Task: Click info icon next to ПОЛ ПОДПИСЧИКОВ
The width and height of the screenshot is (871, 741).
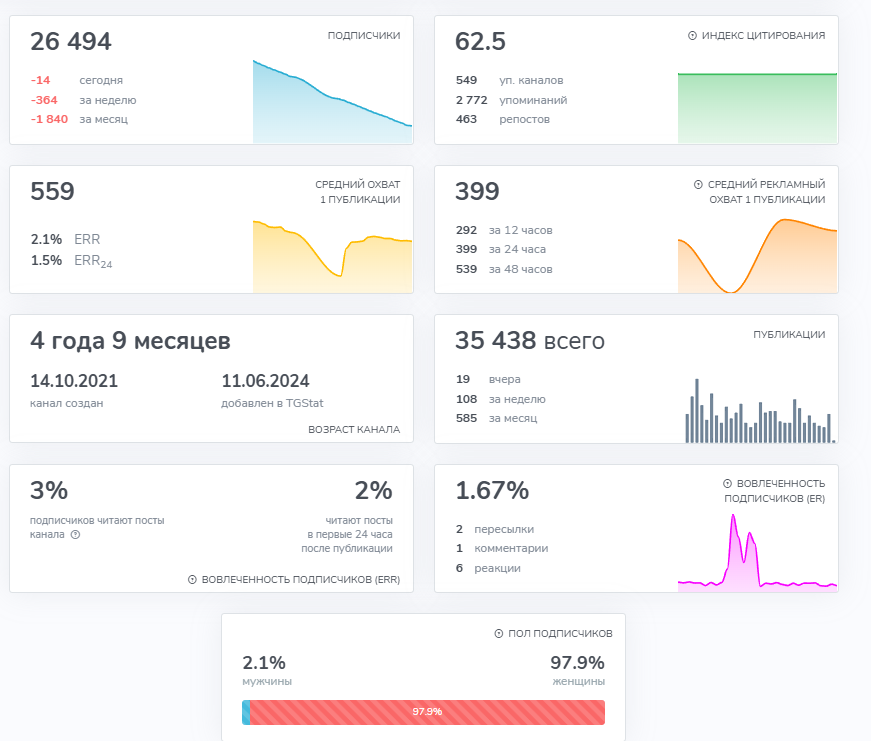Action: [499, 633]
